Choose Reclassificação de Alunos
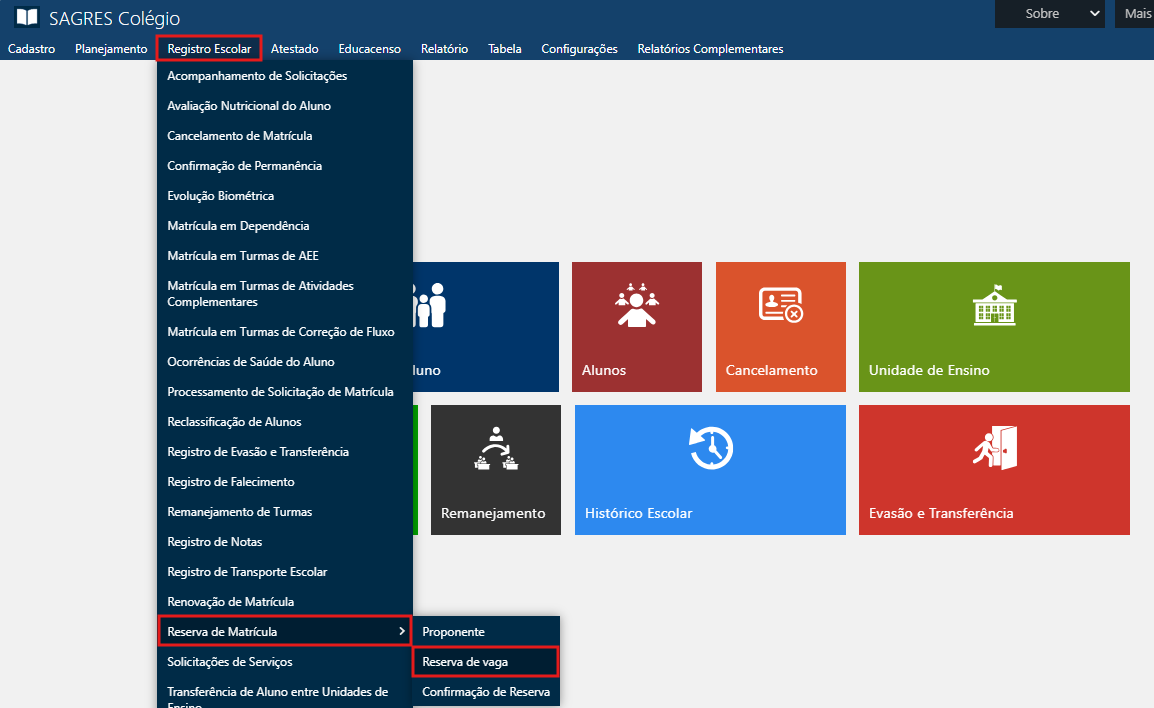Viewport: 1154px width, 708px height. tap(285, 422)
